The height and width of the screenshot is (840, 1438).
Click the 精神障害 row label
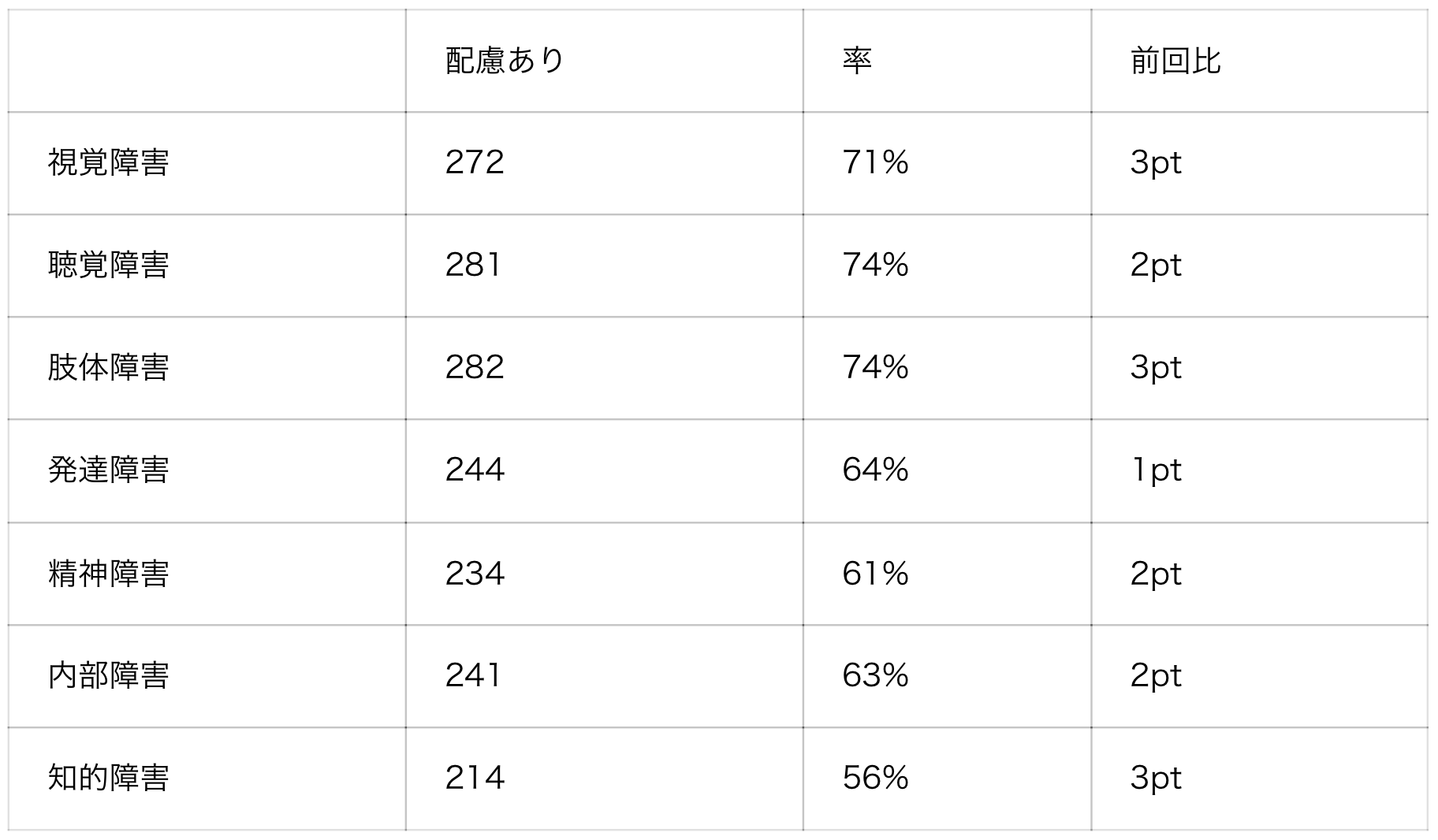click(108, 574)
